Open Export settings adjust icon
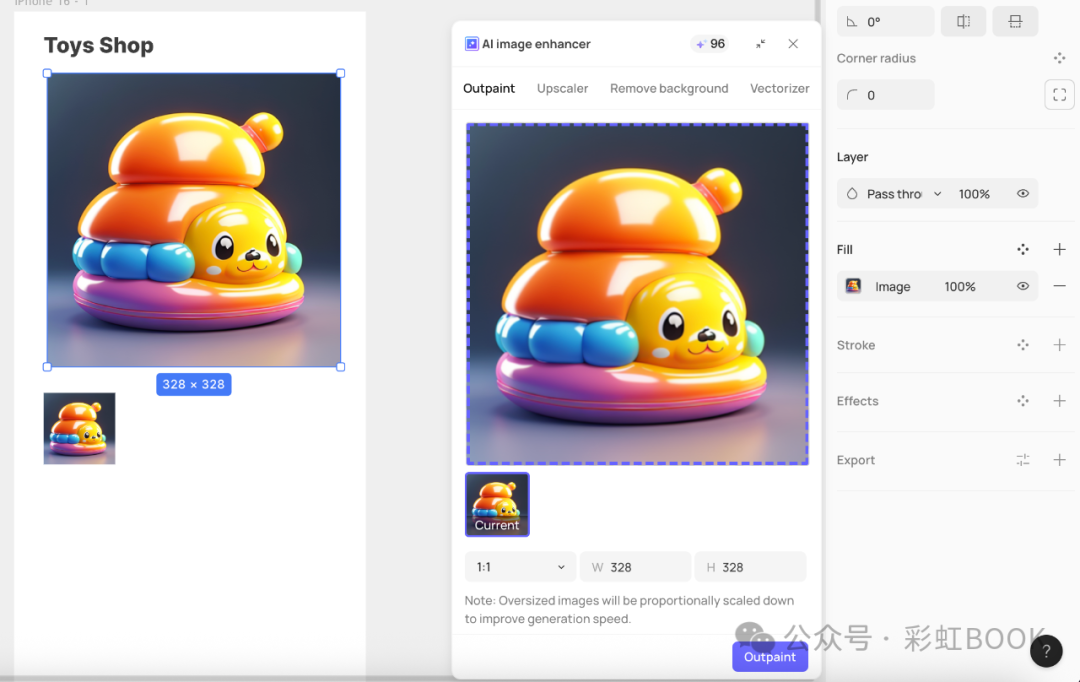 [x=1023, y=460]
